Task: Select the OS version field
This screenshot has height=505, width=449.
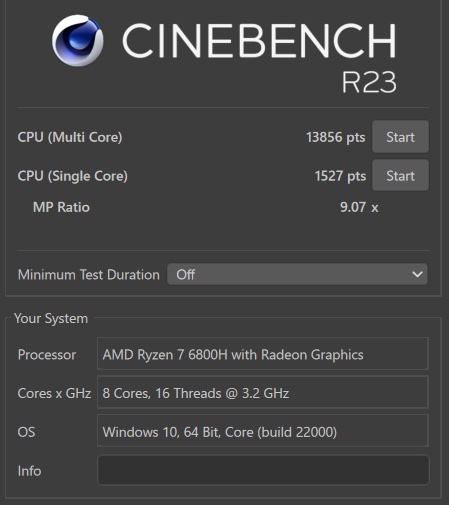Action: [x=263, y=431]
